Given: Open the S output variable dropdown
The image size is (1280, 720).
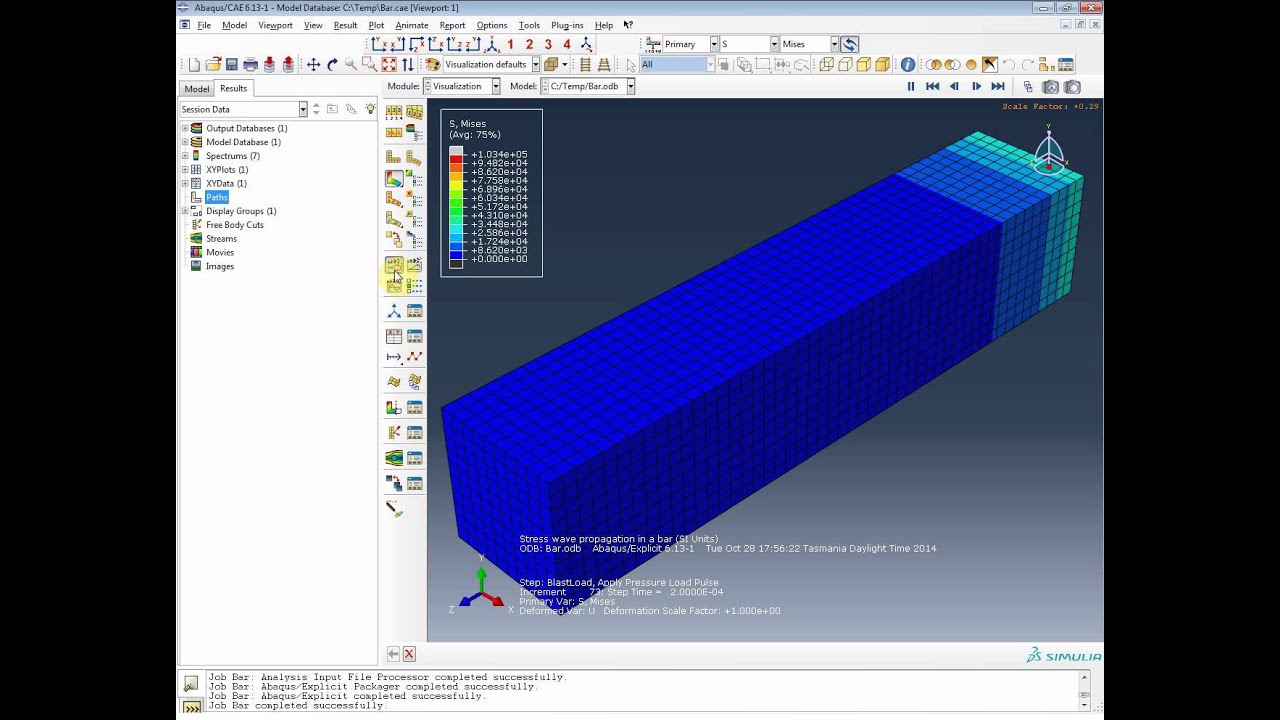Looking at the screenshot, I should coord(774,44).
